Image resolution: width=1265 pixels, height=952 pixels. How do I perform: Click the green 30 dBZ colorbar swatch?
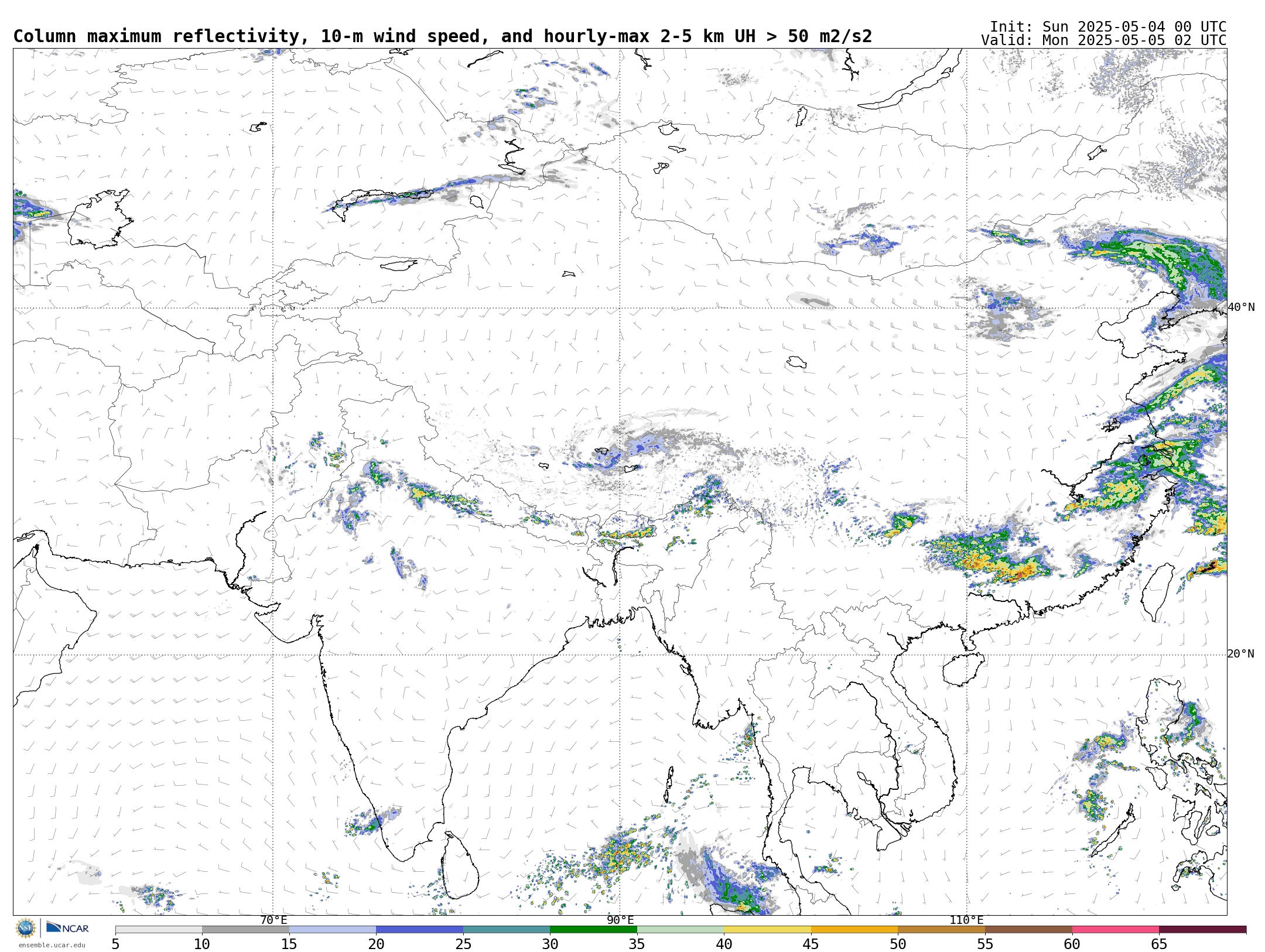[593, 929]
